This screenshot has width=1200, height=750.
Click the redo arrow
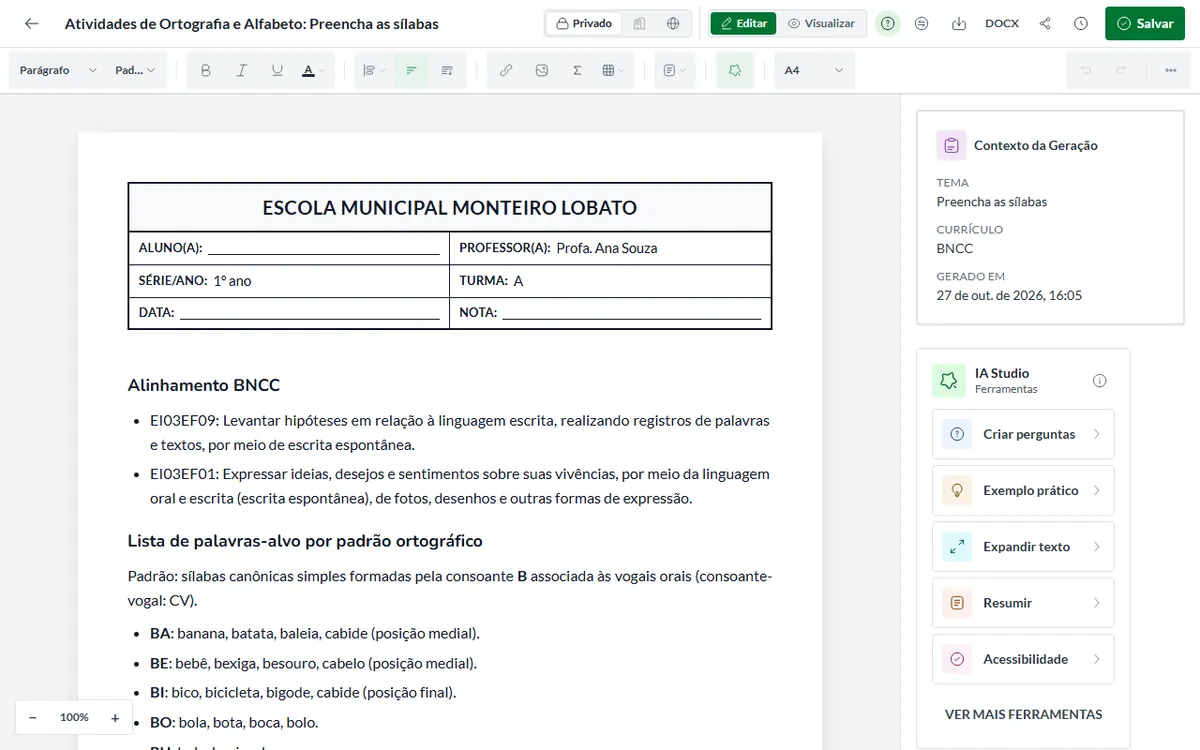pyautogui.click(x=1121, y=70)
